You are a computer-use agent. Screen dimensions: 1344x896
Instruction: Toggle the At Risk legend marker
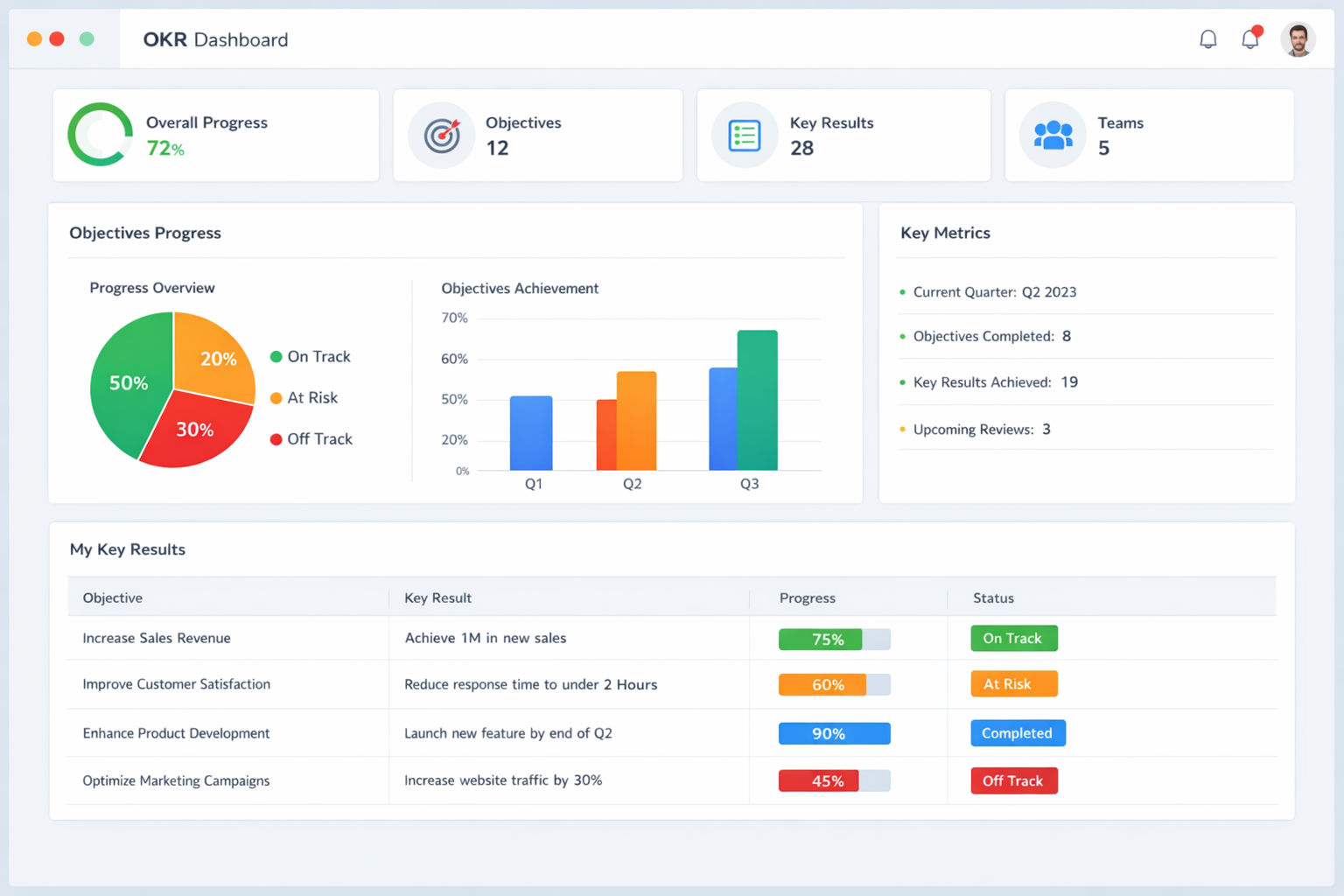tap(276, 397)
